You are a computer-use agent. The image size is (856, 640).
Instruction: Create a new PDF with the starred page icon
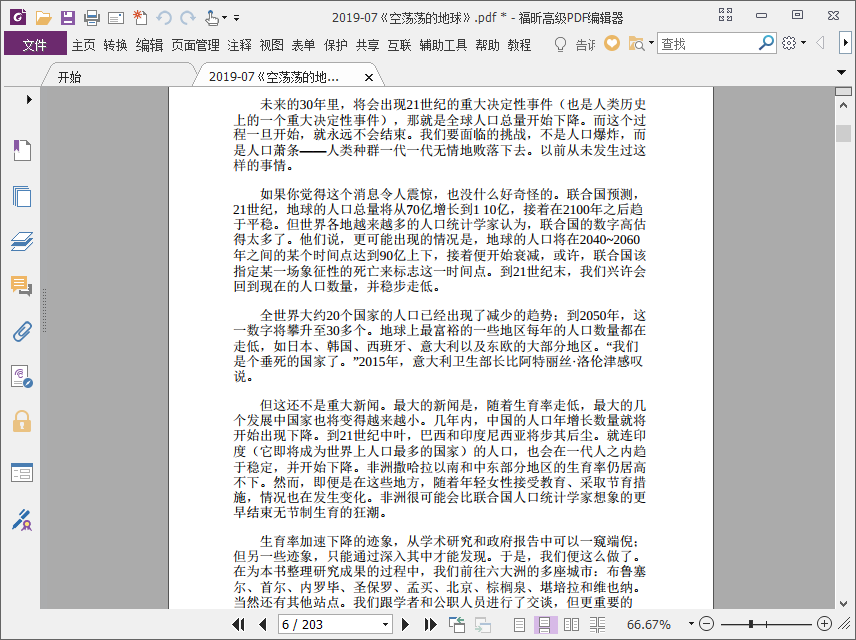point(140,17)
